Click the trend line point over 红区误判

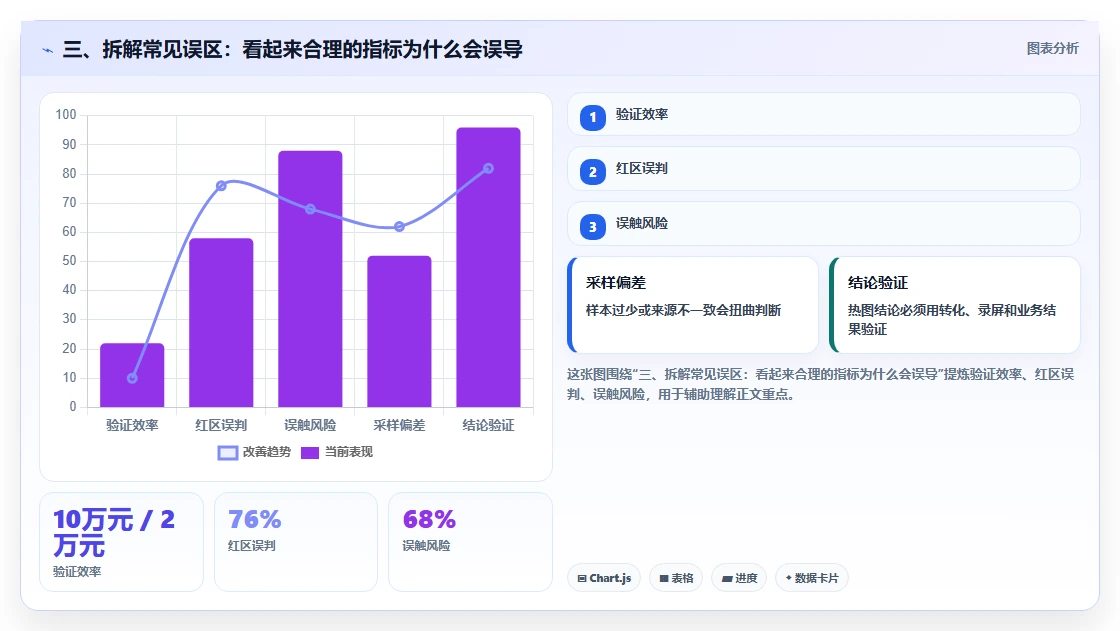point(221,186)
